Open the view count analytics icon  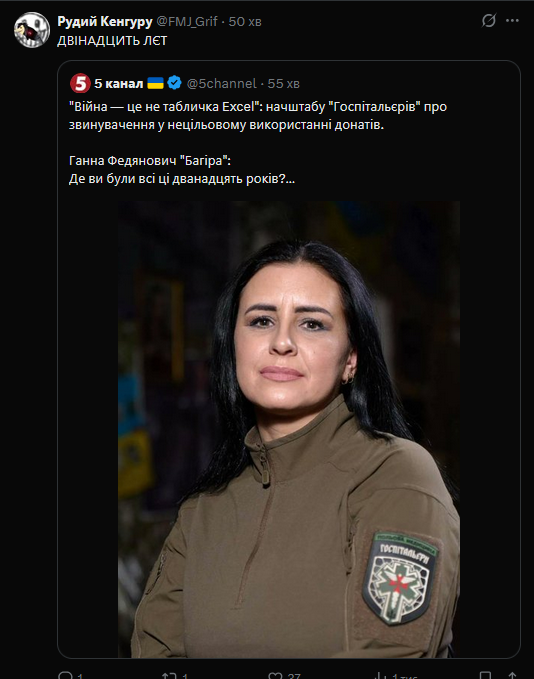point(380,675)
